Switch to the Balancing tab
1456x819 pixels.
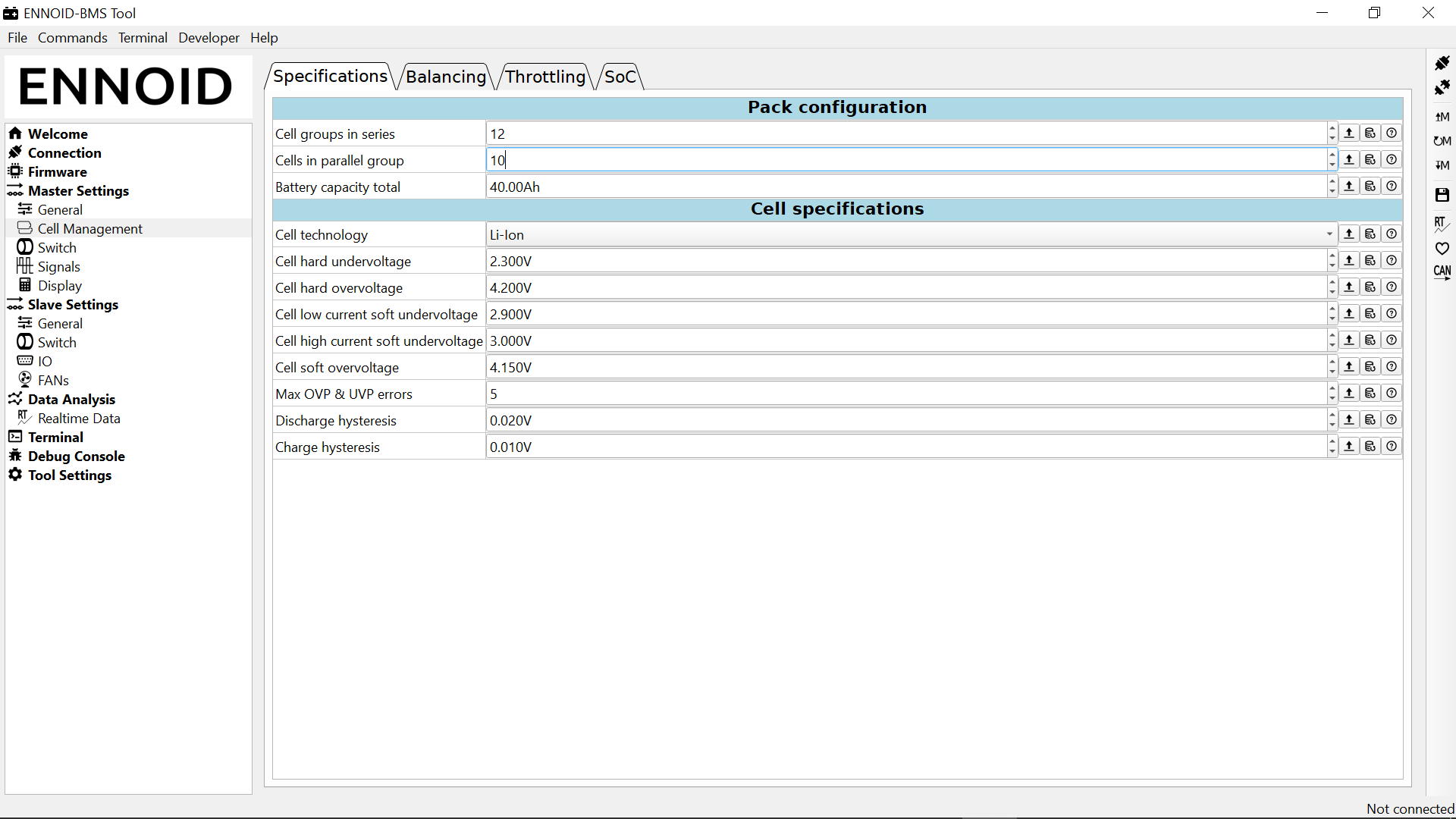tap(445, 77)
